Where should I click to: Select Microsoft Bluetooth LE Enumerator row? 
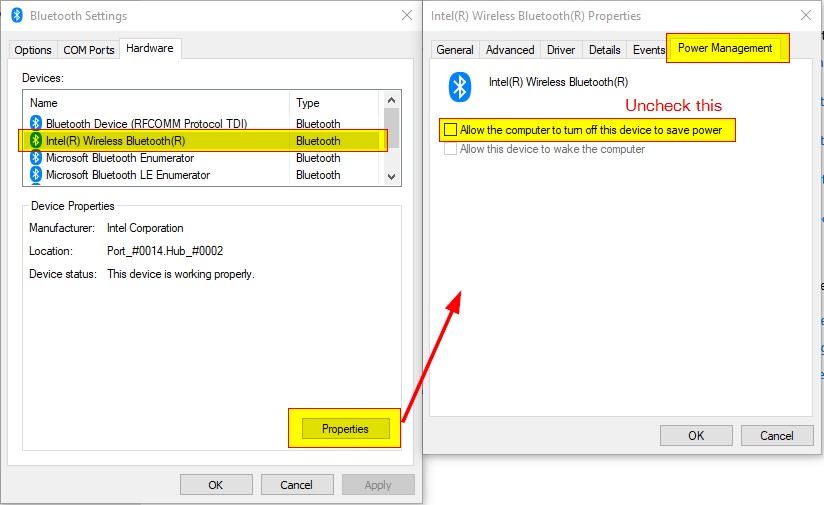point(202,174)
